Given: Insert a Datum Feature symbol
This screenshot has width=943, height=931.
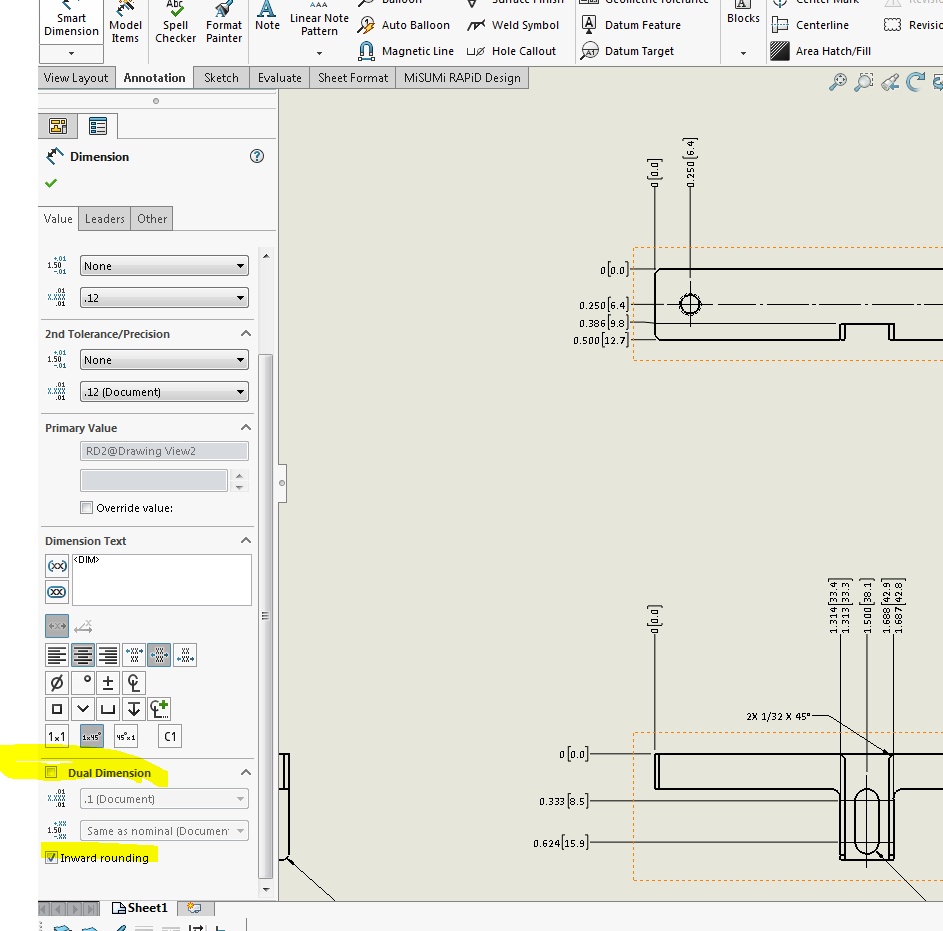Looking at the screenshot, I should pyautogui.click(x=631, y=25).
